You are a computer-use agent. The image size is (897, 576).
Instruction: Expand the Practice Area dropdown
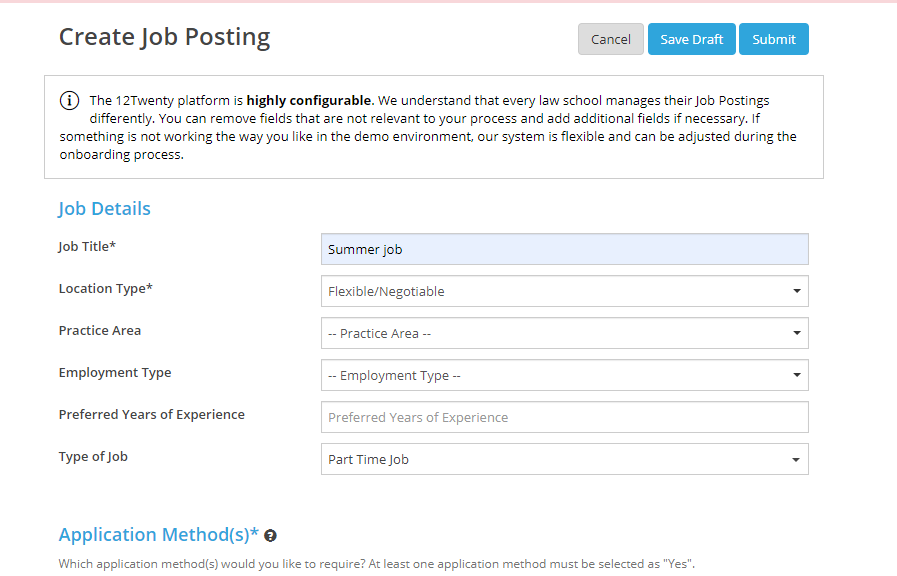point(564,333)
